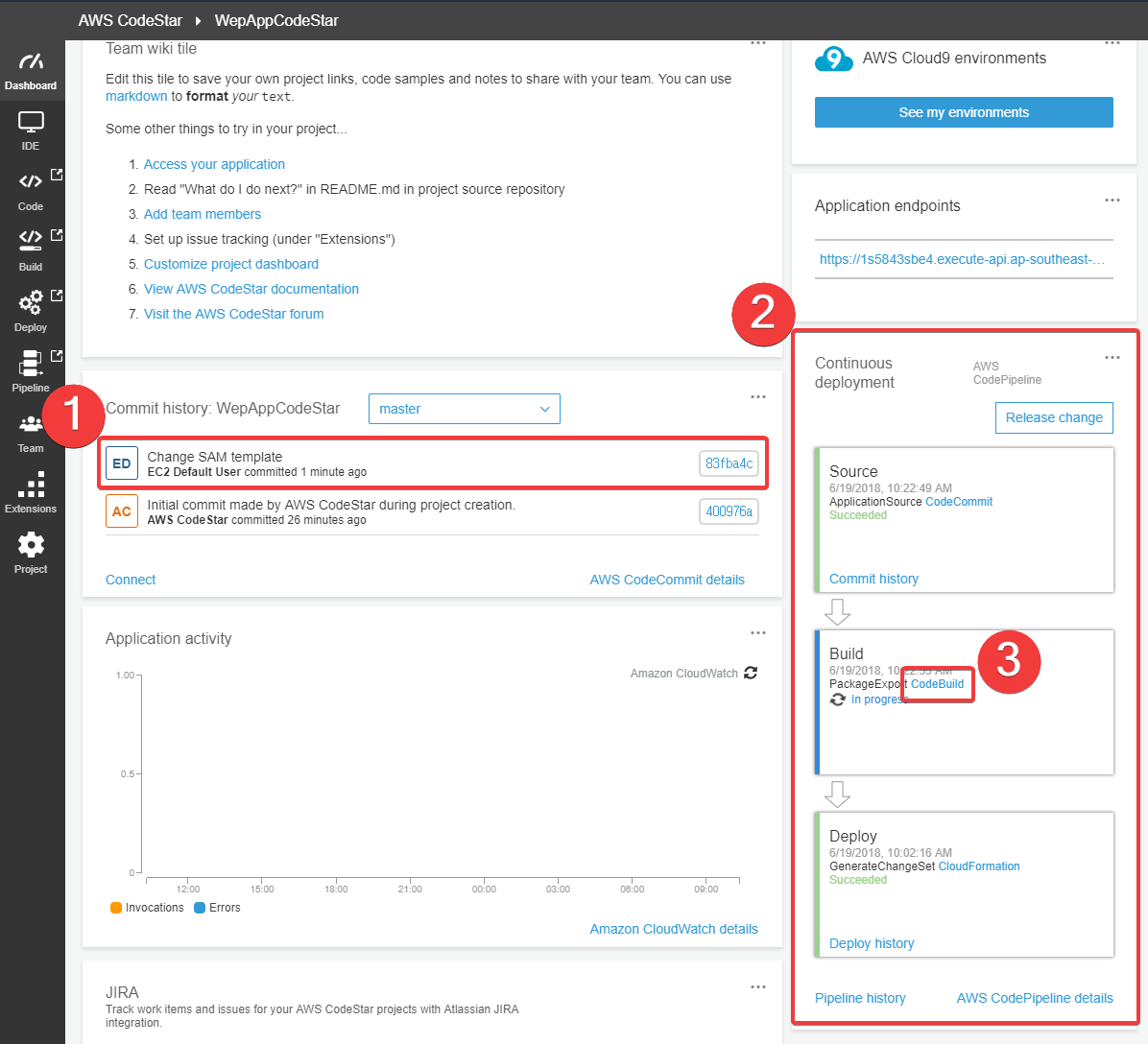Image resolution: width=1148 pixels, height=1044 pixels.
Task: Open AWS CodePipeline details link
Action: point(1035,998)
